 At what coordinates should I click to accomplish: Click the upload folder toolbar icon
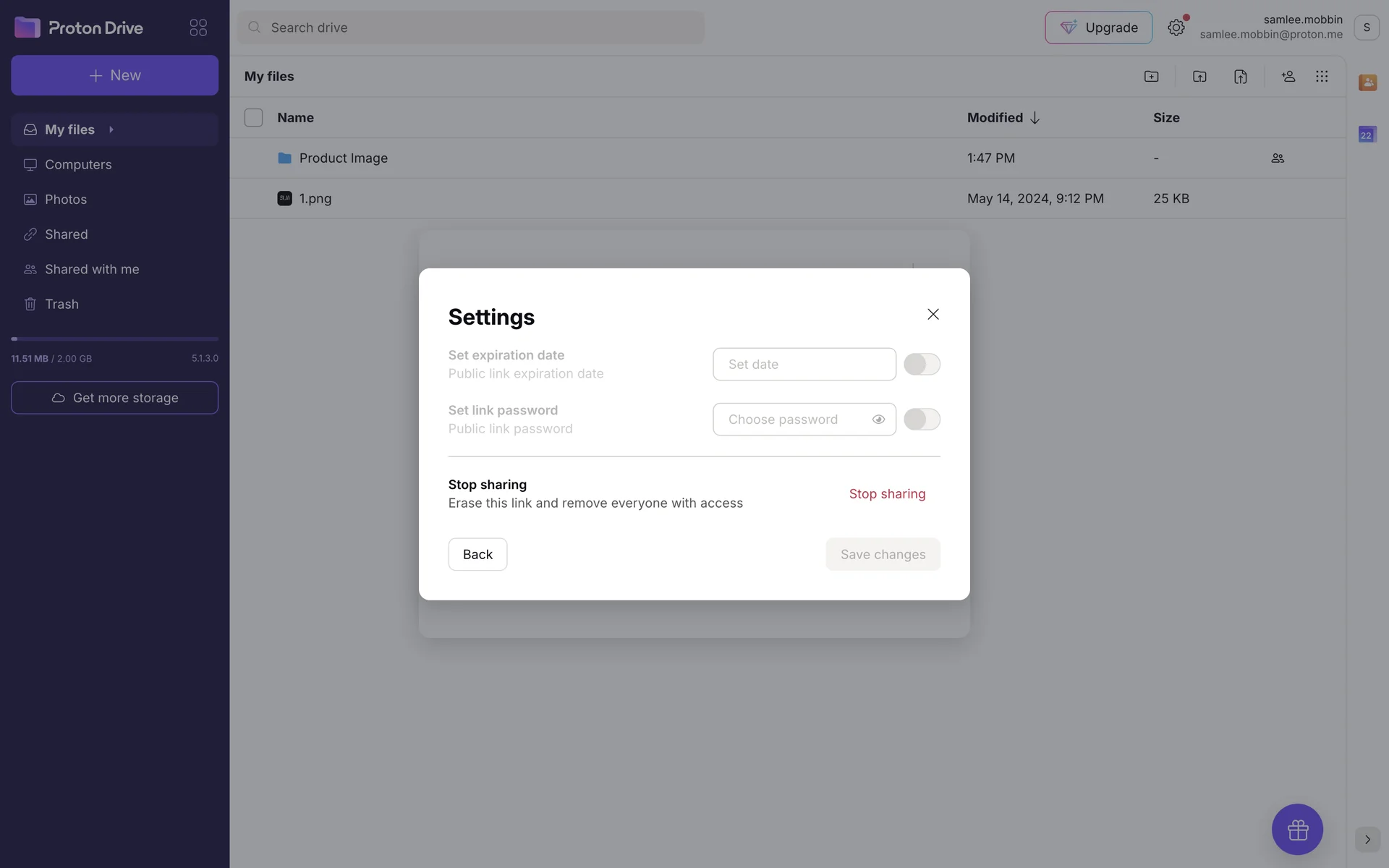pos(1199,77)
